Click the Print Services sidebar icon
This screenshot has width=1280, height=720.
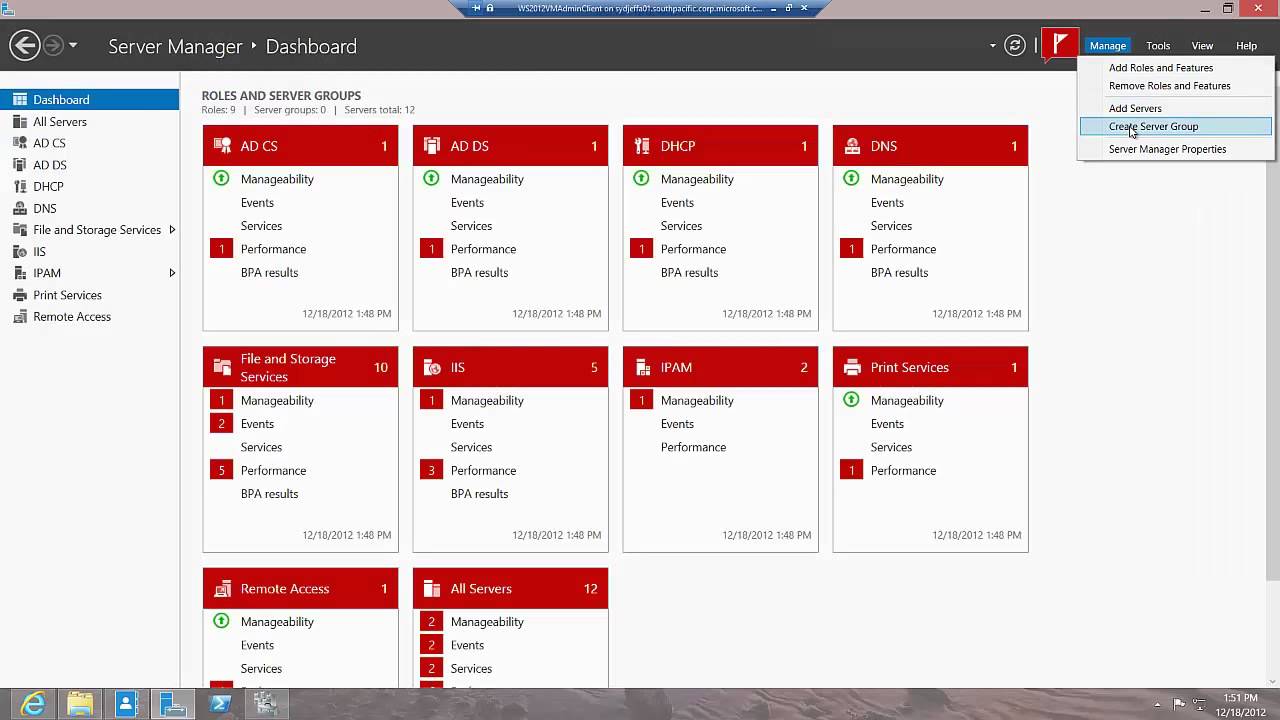click(19, 295)
